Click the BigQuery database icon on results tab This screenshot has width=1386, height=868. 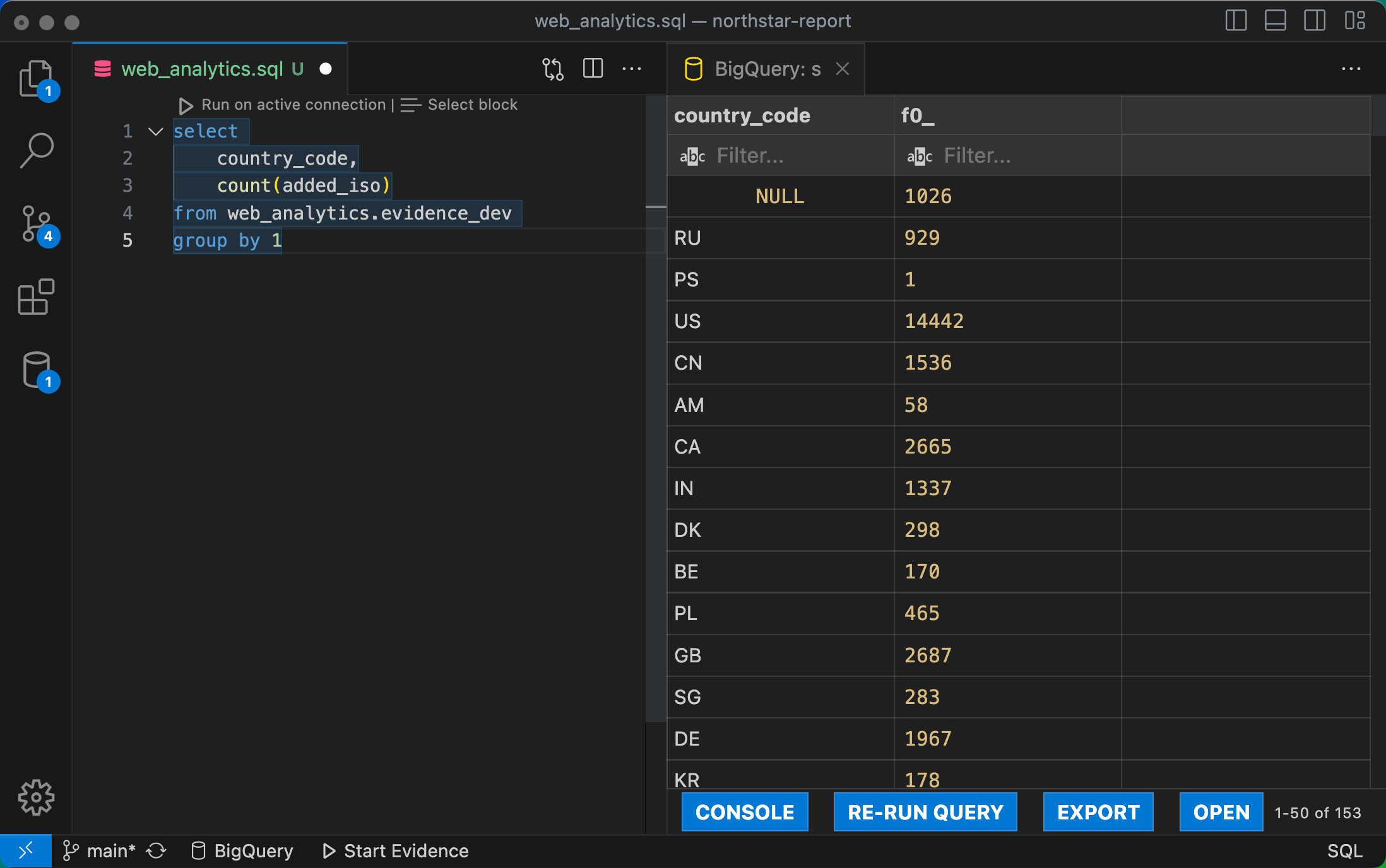[693, 69]
